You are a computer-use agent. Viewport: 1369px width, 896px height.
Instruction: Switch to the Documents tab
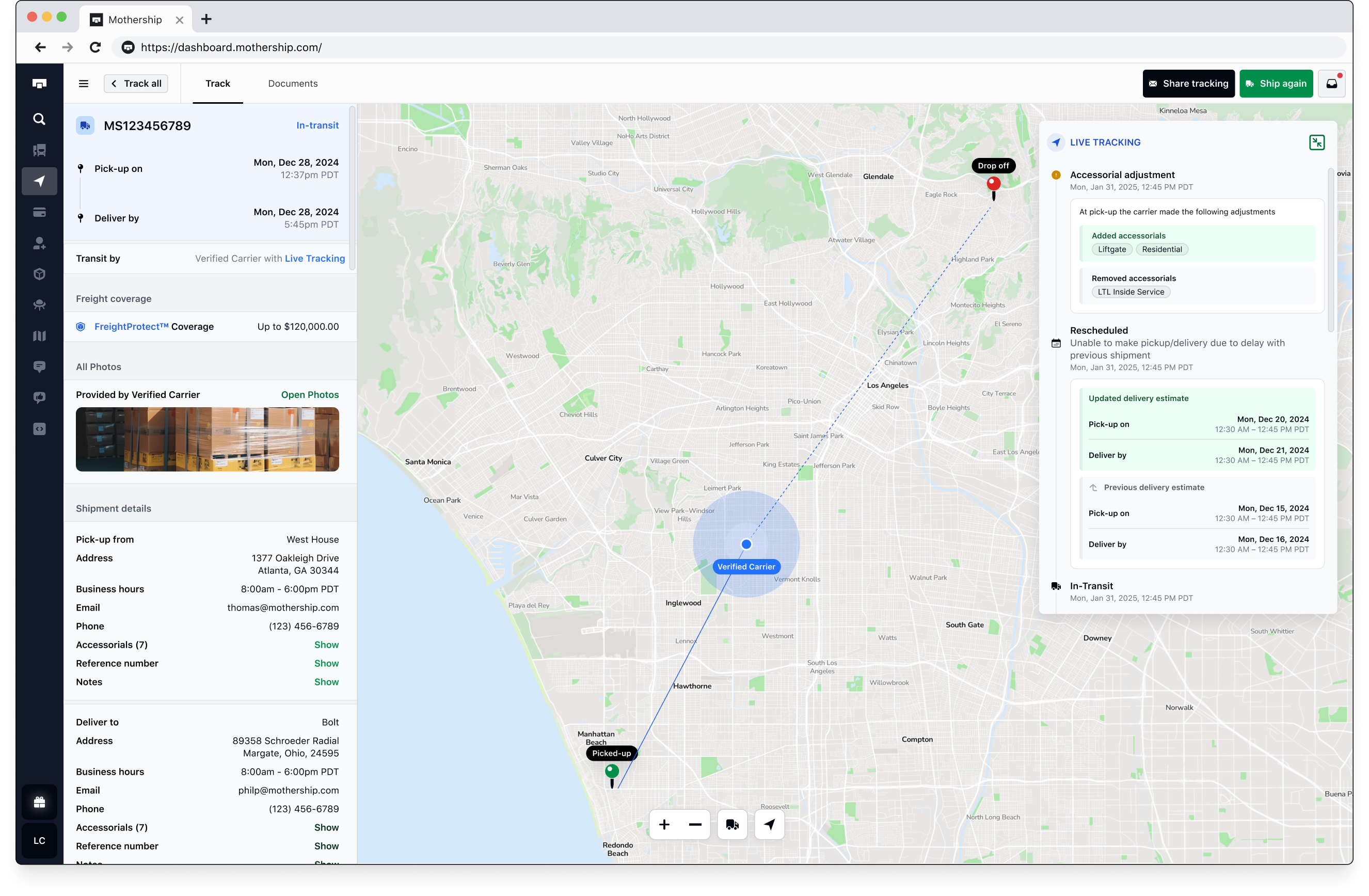coord(292,84)
